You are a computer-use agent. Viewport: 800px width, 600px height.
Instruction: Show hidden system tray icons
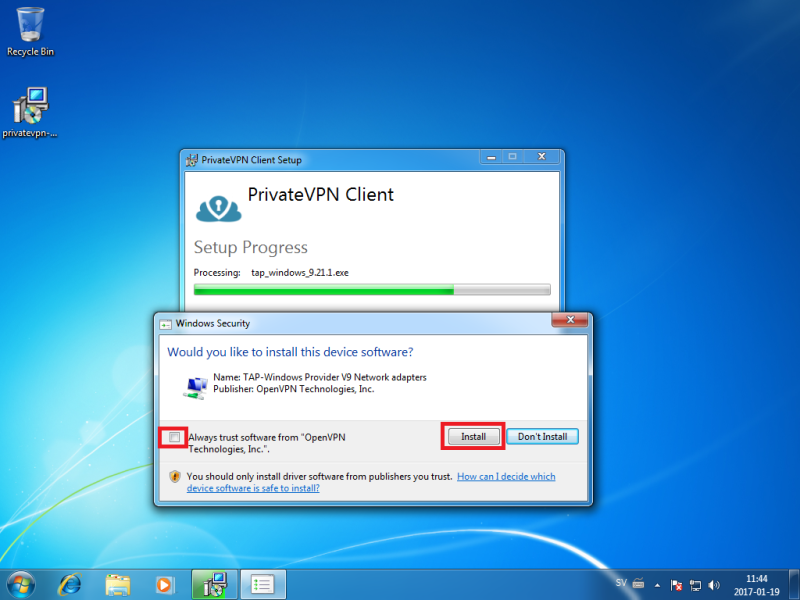656,583
